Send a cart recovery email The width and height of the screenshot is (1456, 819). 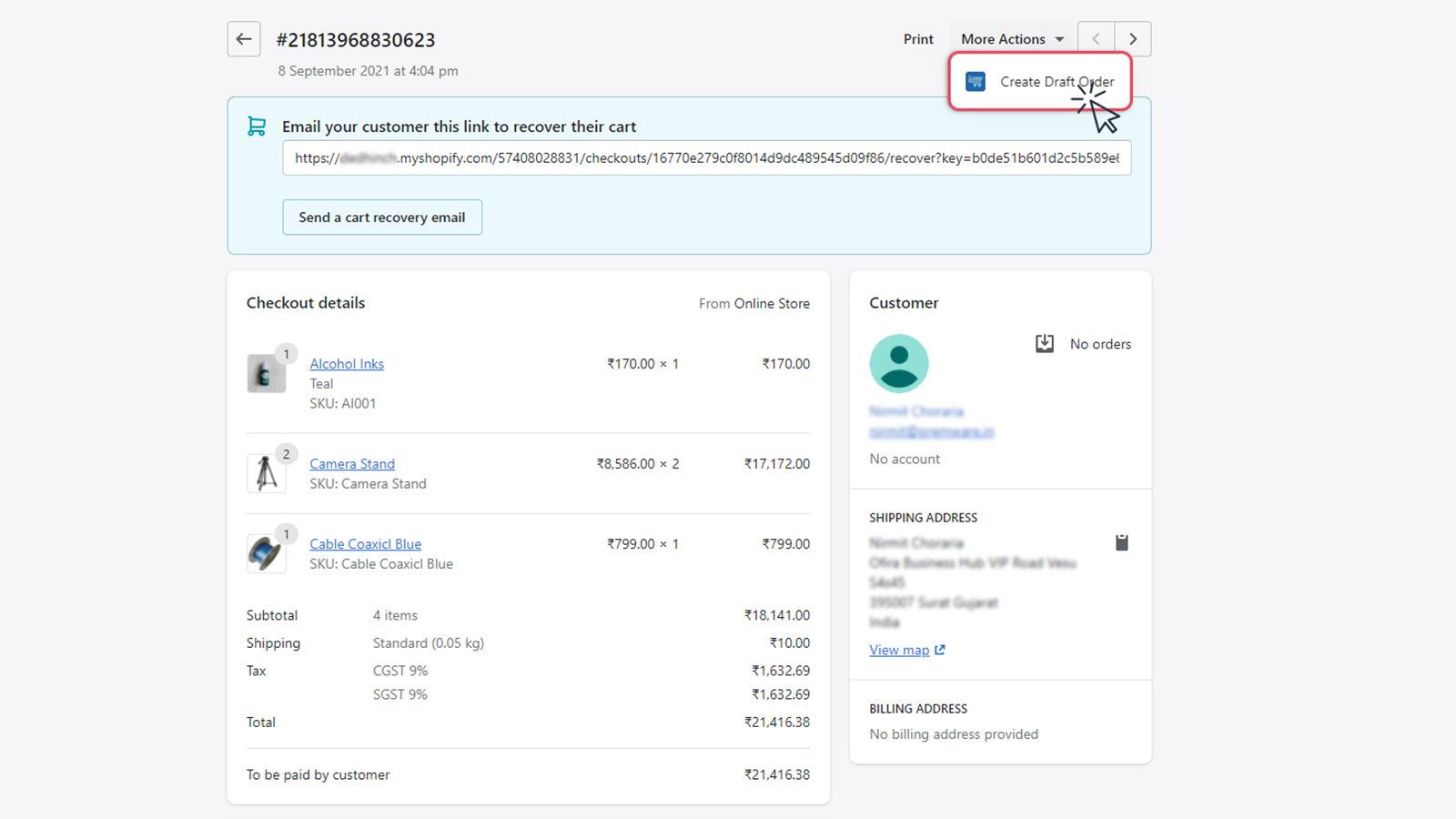coord(382,217)
